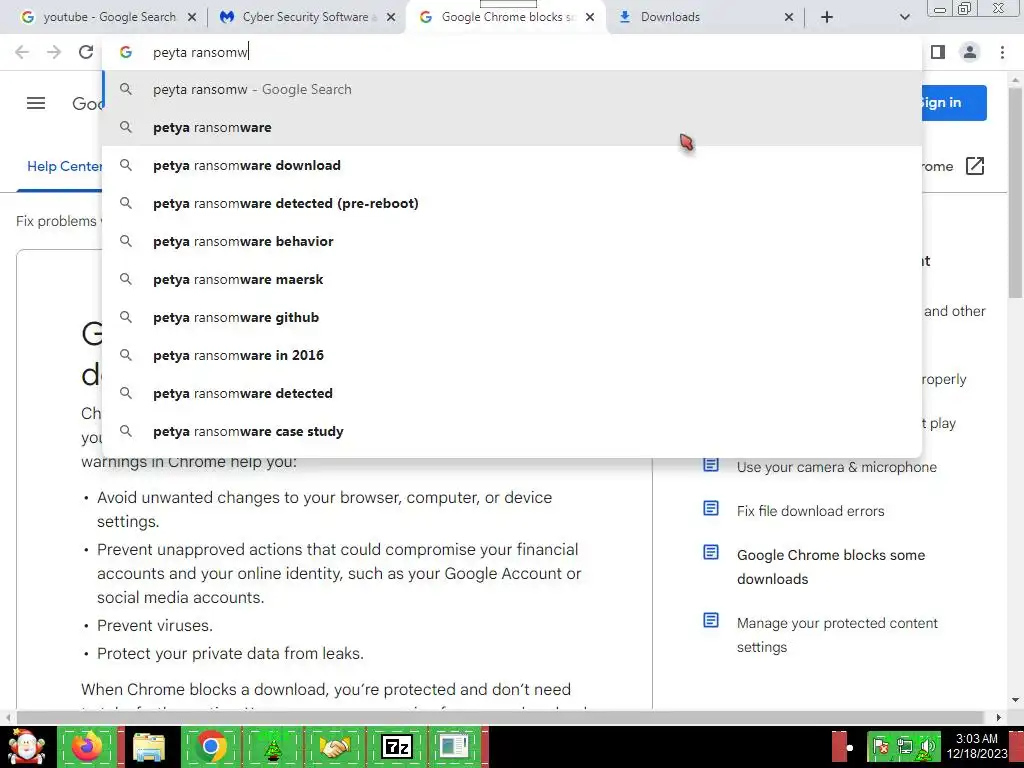Choose 'petya ransomware in 2016' suggestion

(512, 355)
